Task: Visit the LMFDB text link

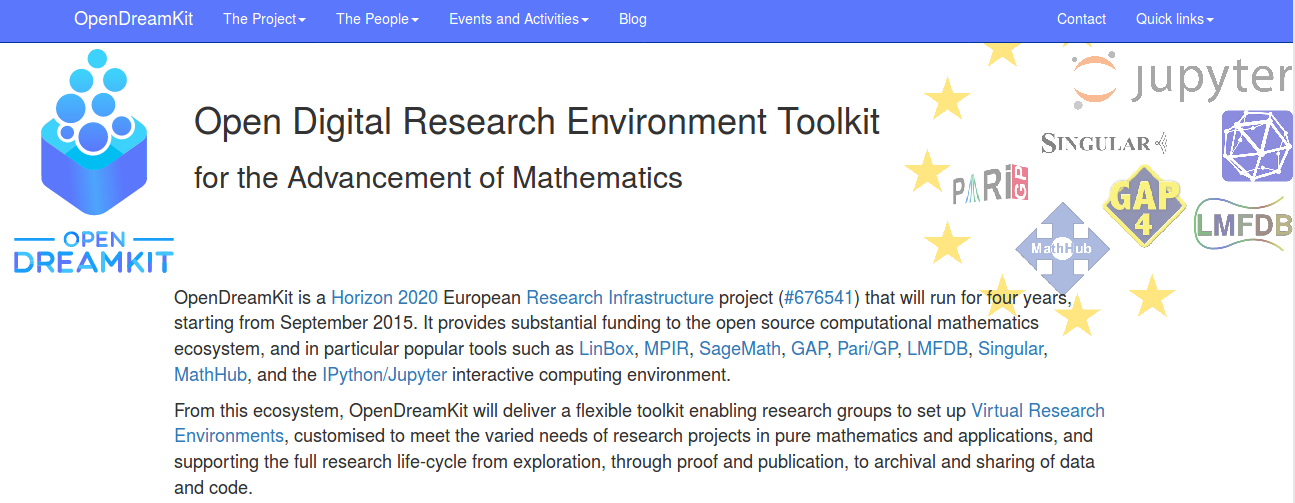Action: [x=937, y=350]
